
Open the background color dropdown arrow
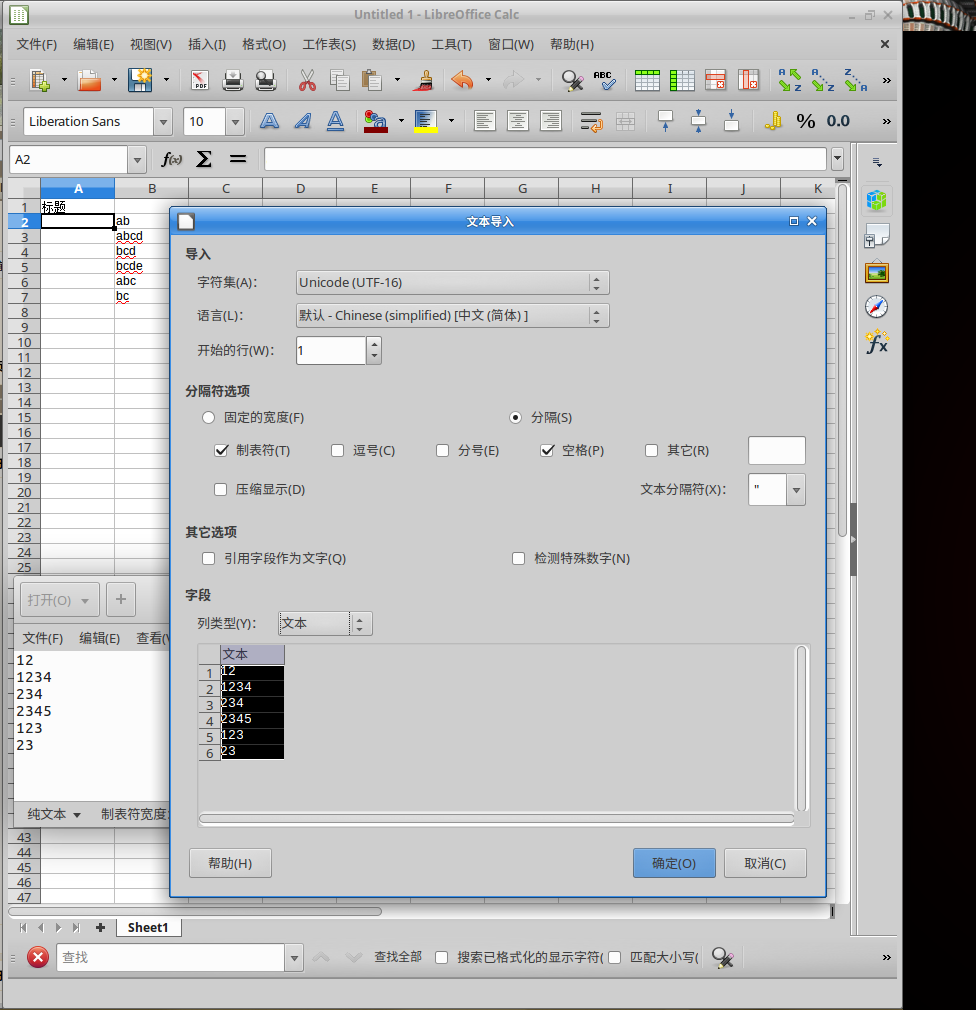pyautogui.click(x=451, y=120)
